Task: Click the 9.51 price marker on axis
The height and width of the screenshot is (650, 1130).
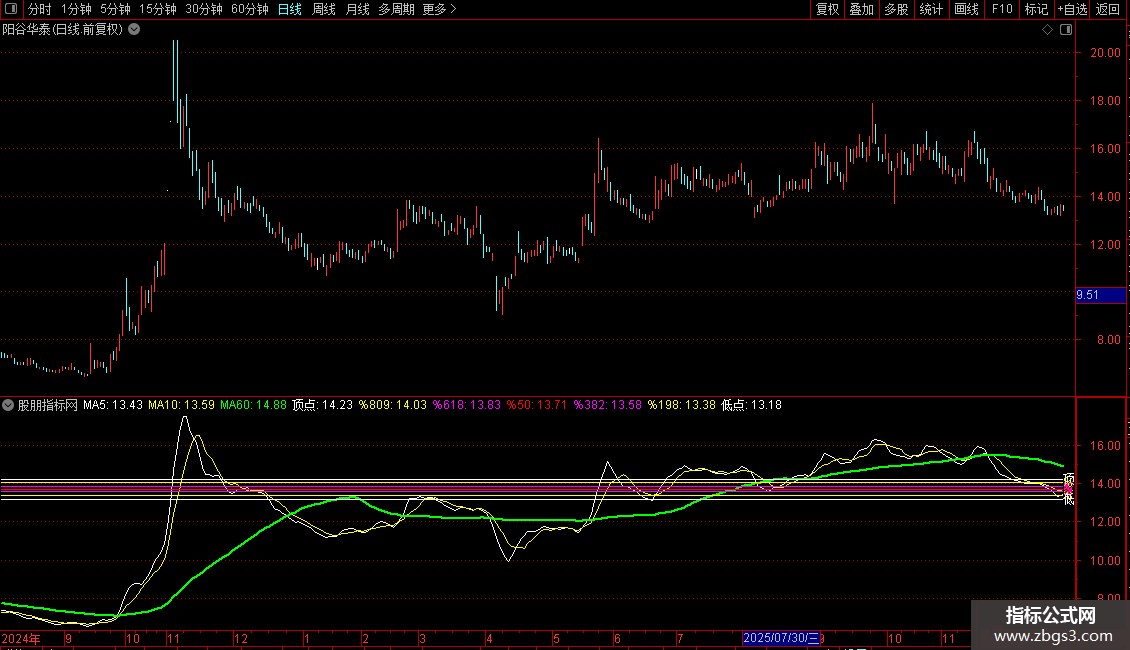Action: pyautogui.click(x=1100, y=295)
